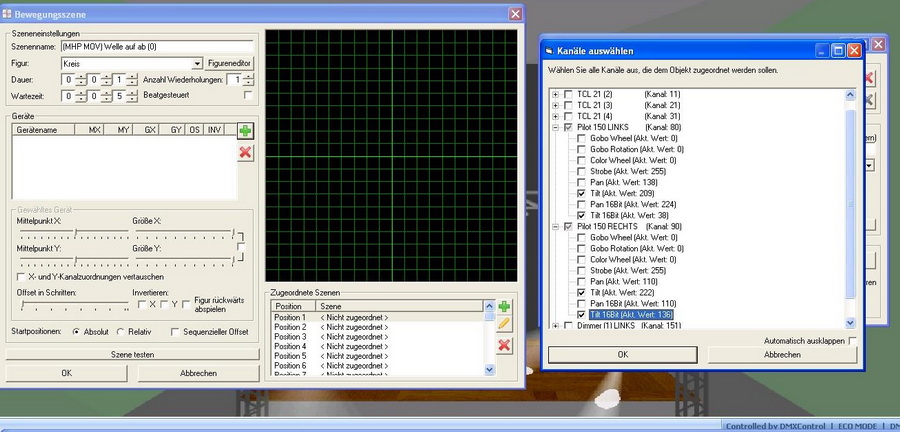Select the Relativ start position option

tap(122, 331)
